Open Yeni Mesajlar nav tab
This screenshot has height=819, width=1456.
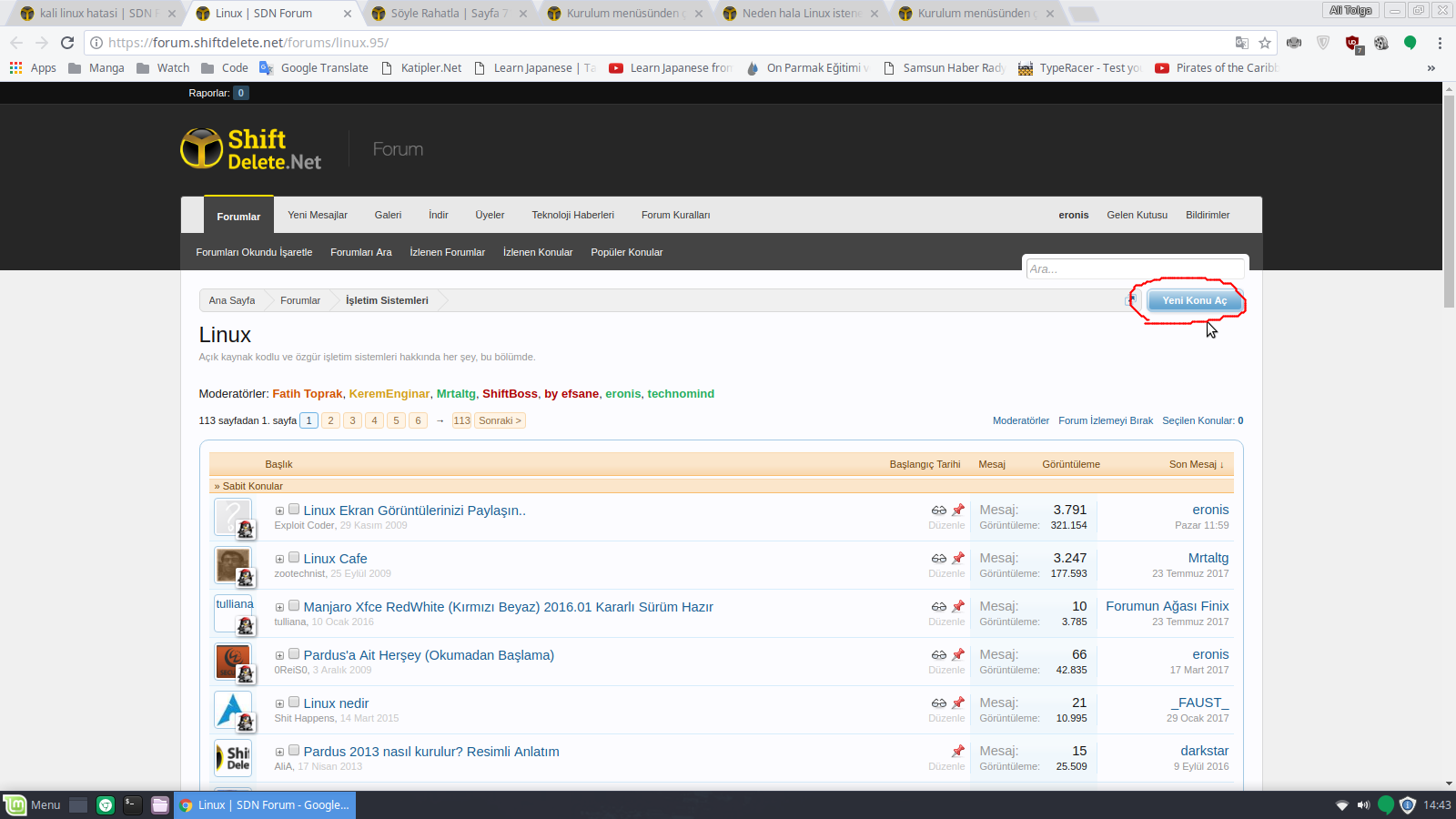(x=318, y=216)
